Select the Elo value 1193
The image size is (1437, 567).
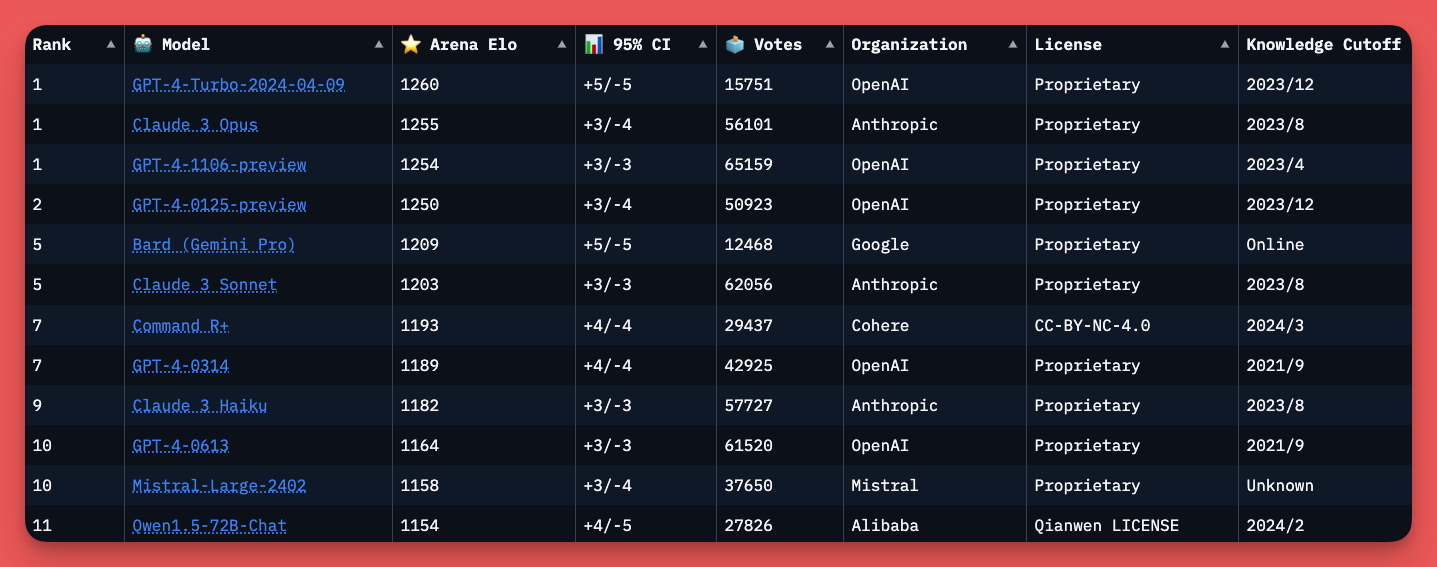pos(419,326)
